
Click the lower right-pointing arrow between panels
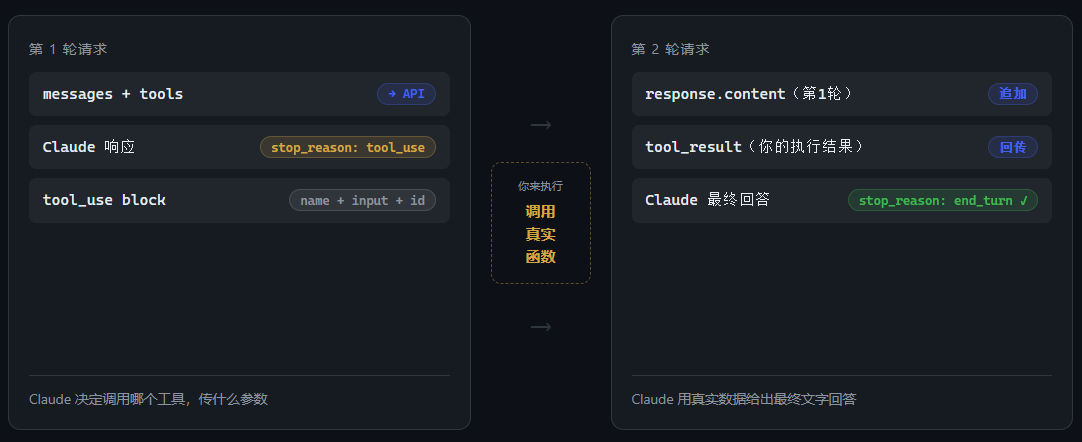(x=541, y=327)
